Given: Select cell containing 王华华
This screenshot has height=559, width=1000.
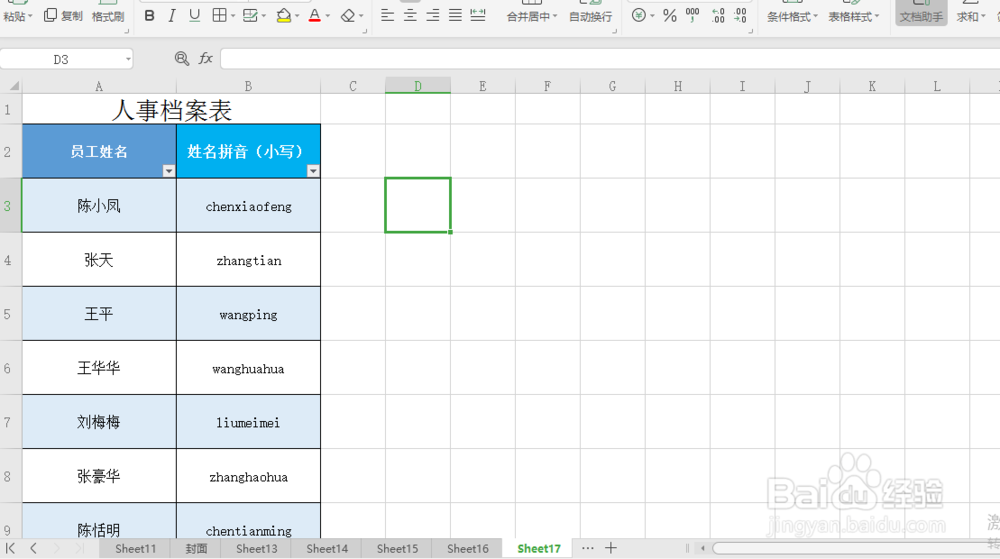Looking at the screenshot, I should 99,368.
